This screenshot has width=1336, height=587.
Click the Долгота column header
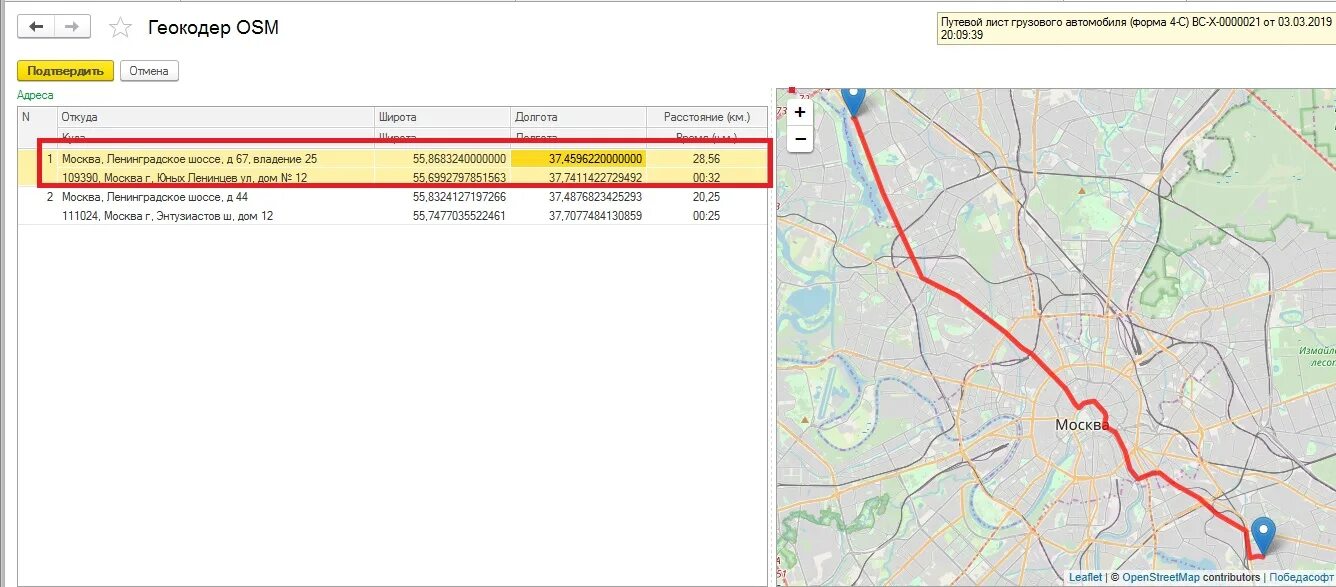(x=578, y=117)
